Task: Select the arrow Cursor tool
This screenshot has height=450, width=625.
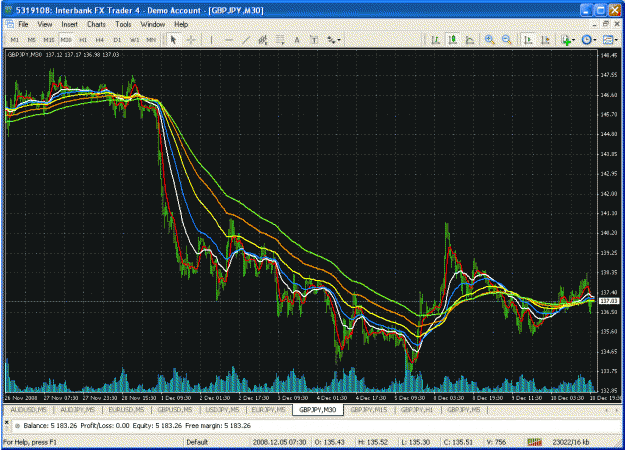Action: [173, 39]
